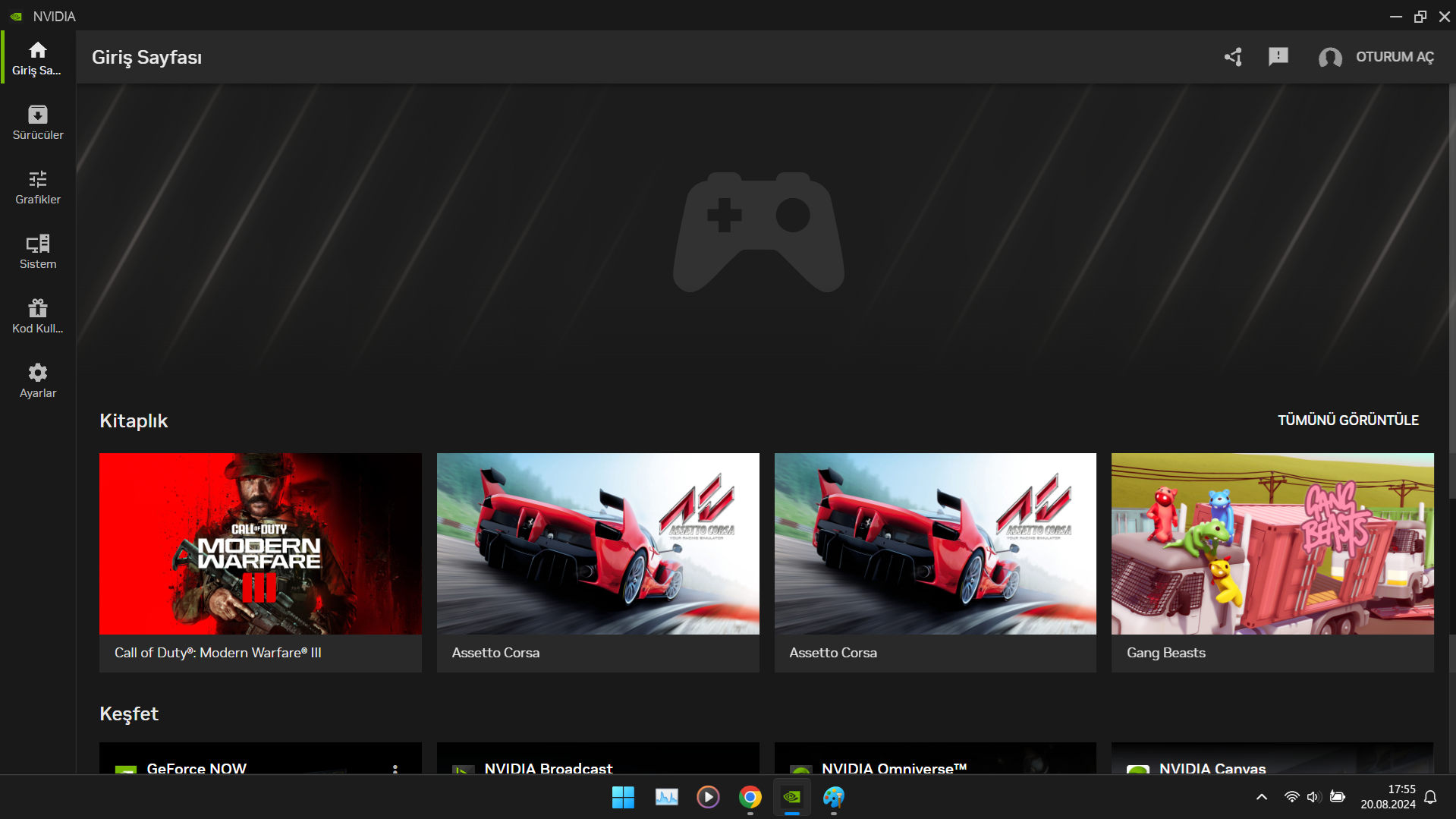The height and width of the screenshot is (819, 1456).
Task: Go to the Grafikler graphics settings
Action: point(37,187)
